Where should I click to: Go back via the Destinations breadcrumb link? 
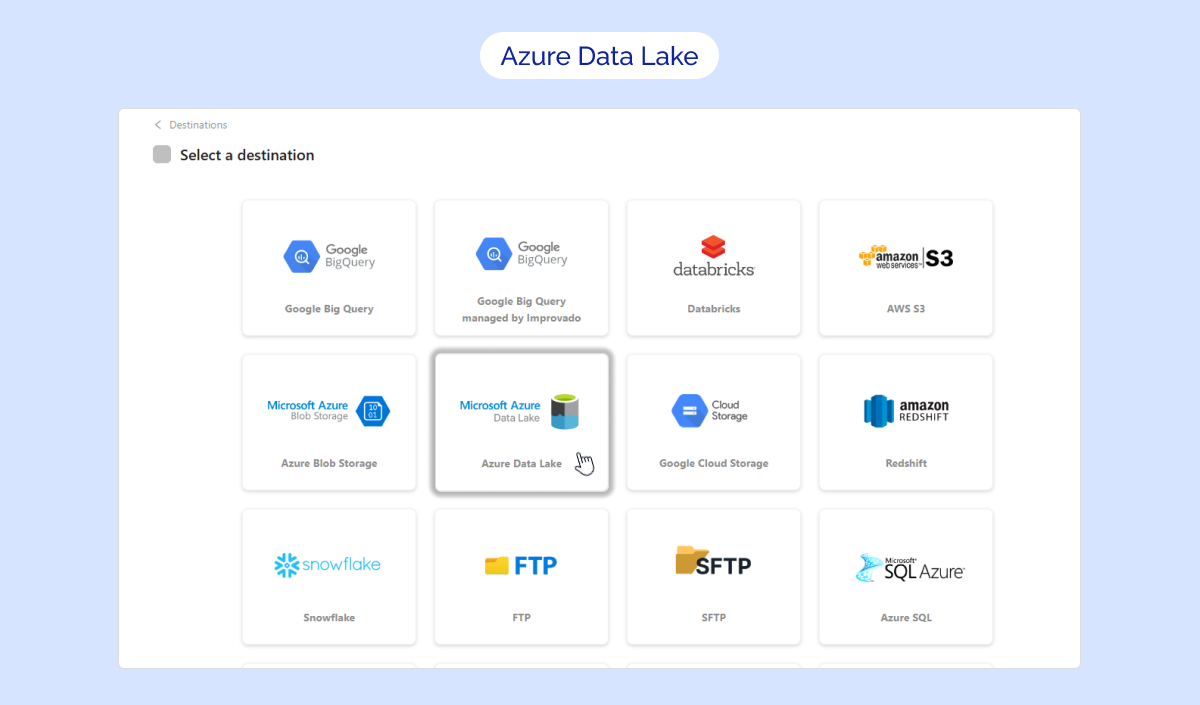[x=198, y=125]
